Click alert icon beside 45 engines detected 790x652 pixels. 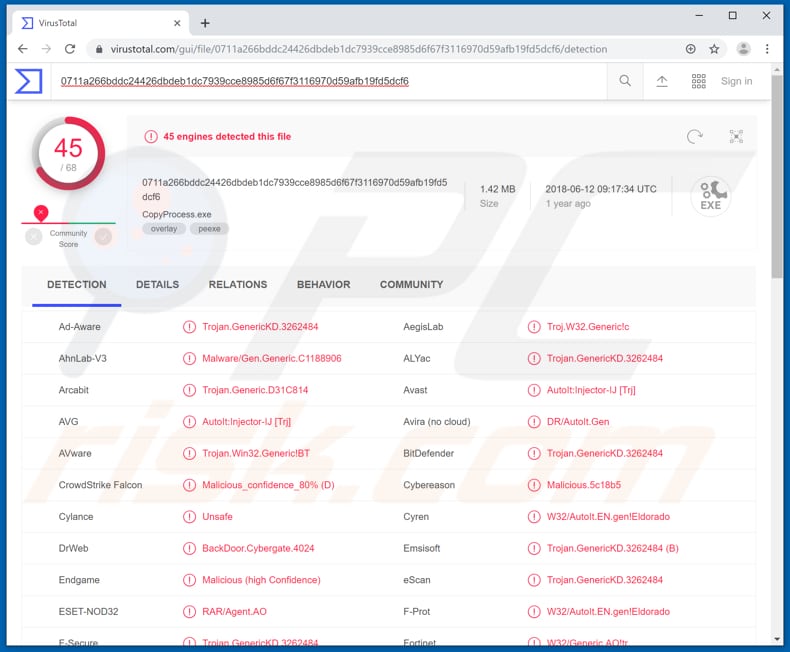click(x=151, y=137)
